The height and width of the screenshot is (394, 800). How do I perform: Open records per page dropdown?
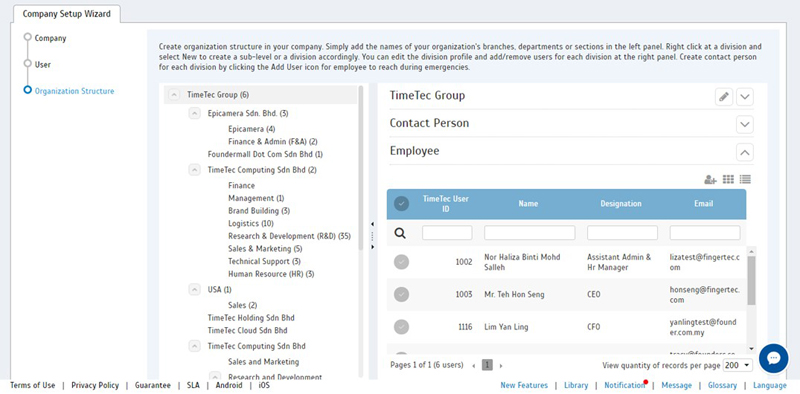738,365
